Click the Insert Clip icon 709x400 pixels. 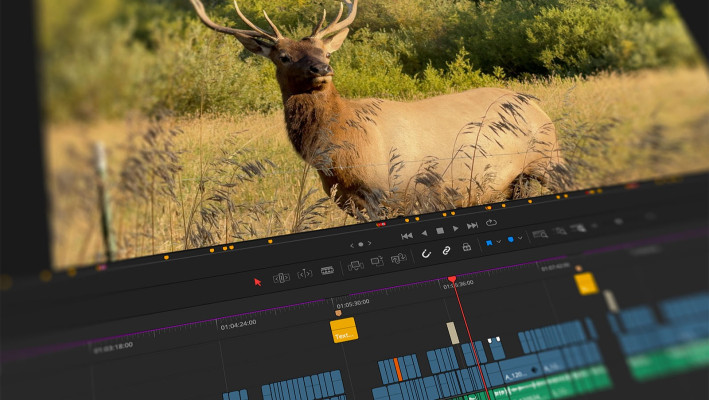click(x=355, y=266)
